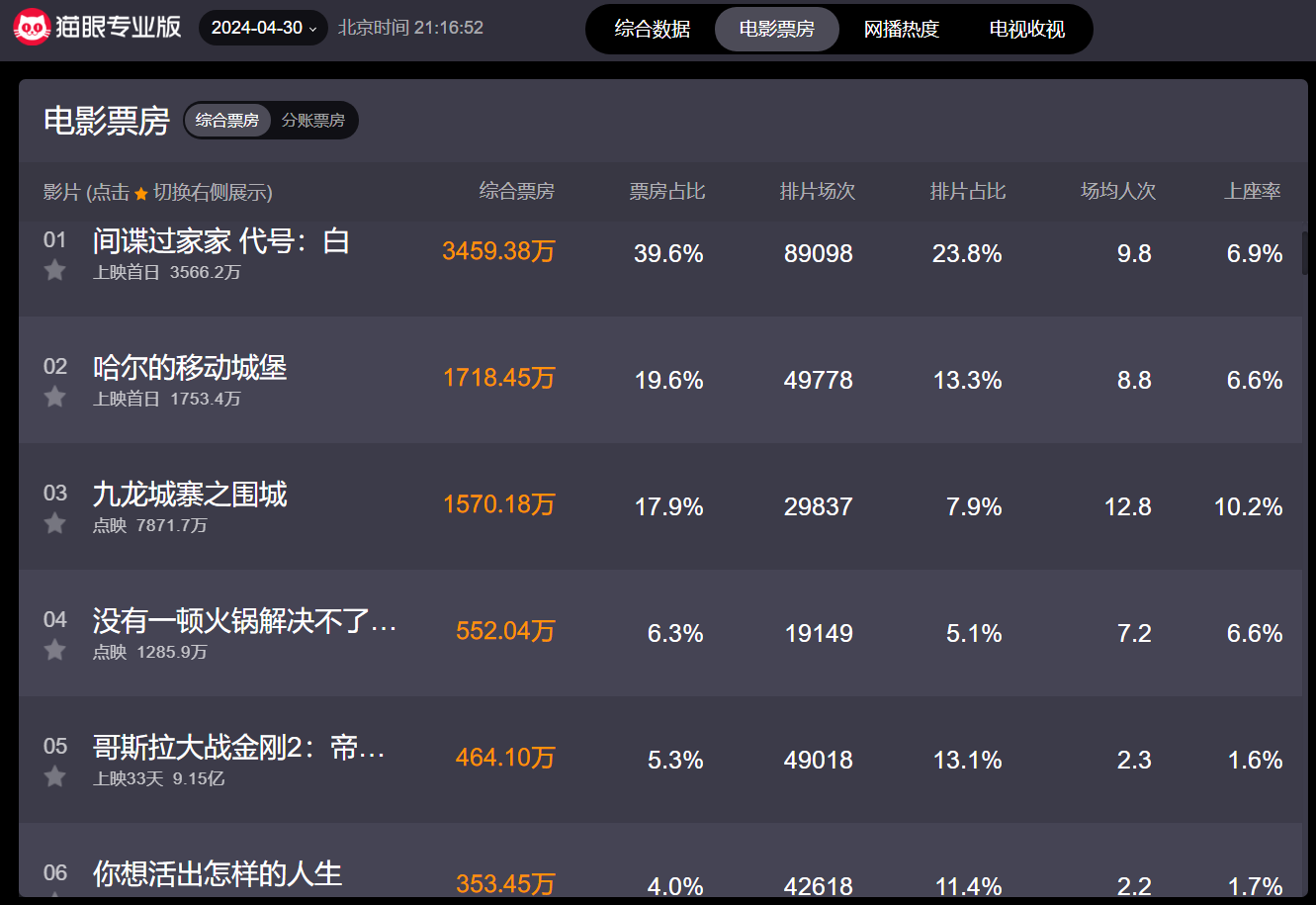Click 票房占比 column header
Screen dimensions: 1316x905
667,191
